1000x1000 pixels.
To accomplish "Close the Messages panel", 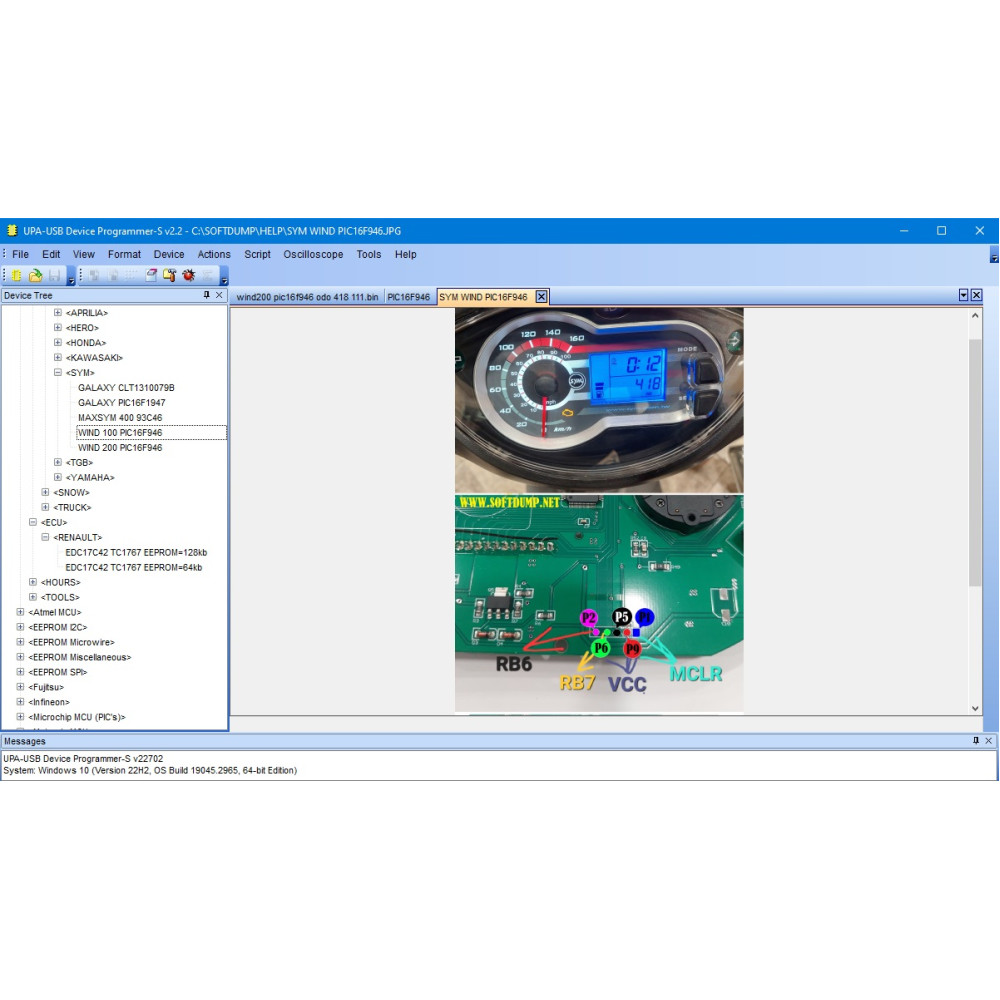I will (x=989, y=740).
